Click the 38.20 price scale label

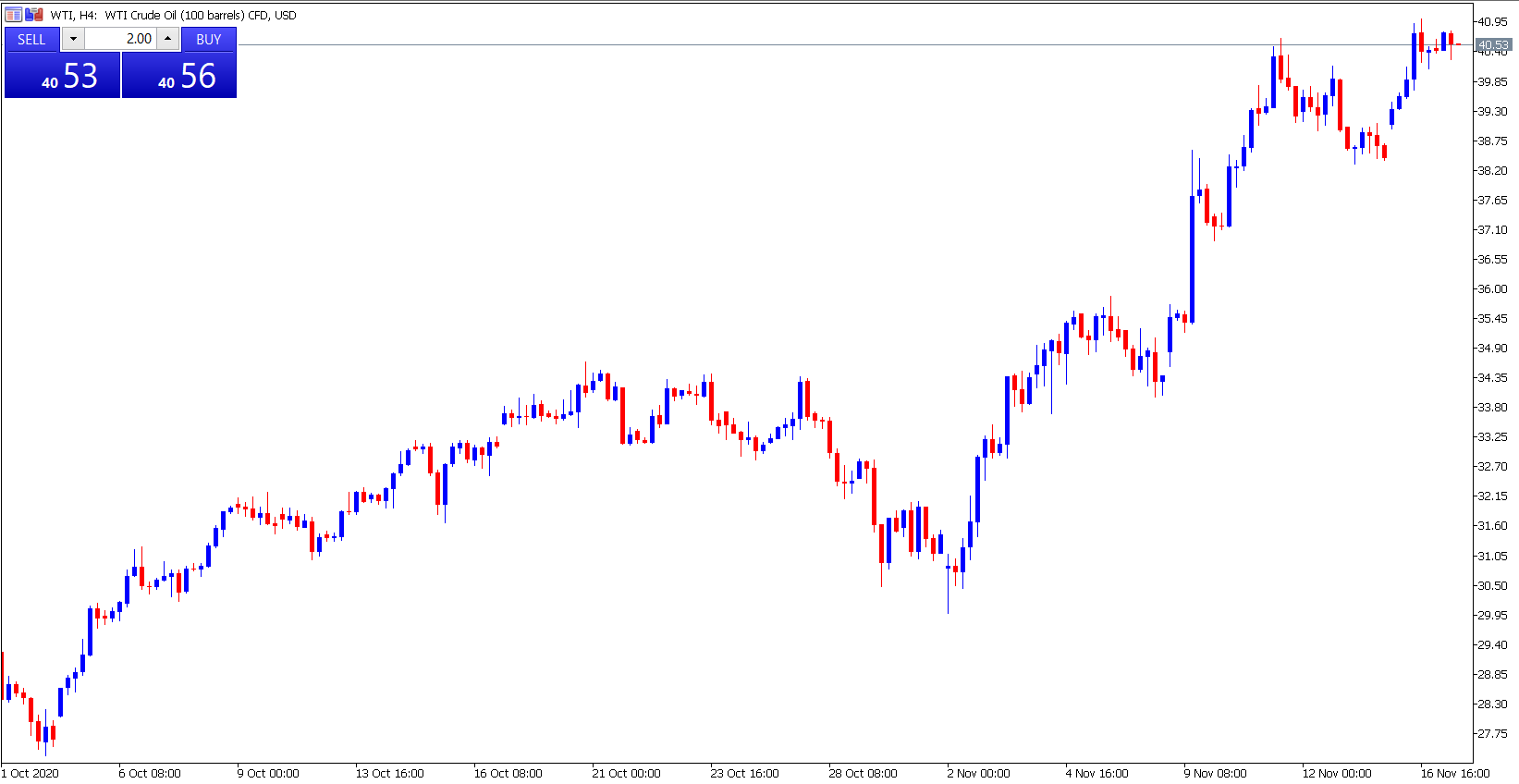tap(1492, 170)
